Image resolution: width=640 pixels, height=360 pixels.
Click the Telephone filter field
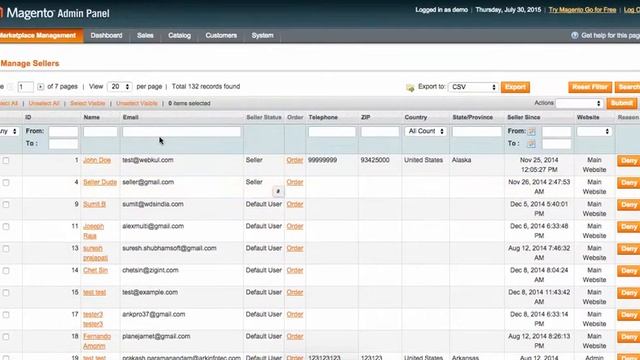coord(332,131)
